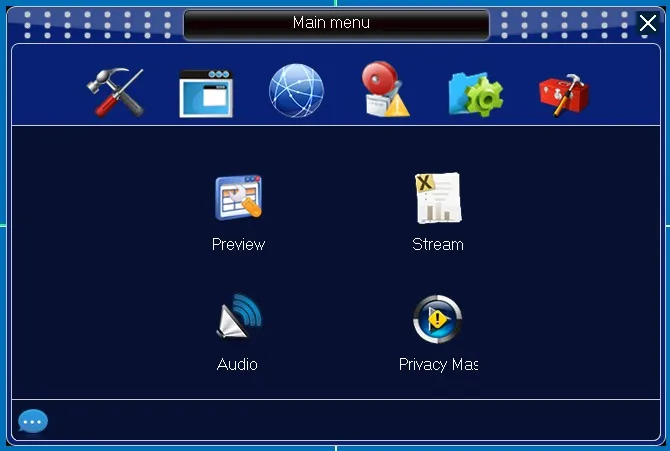The height and width of the screenshot is (451, 670).
Task: Open the Stream settings icon
Action: tap(438, 197)
